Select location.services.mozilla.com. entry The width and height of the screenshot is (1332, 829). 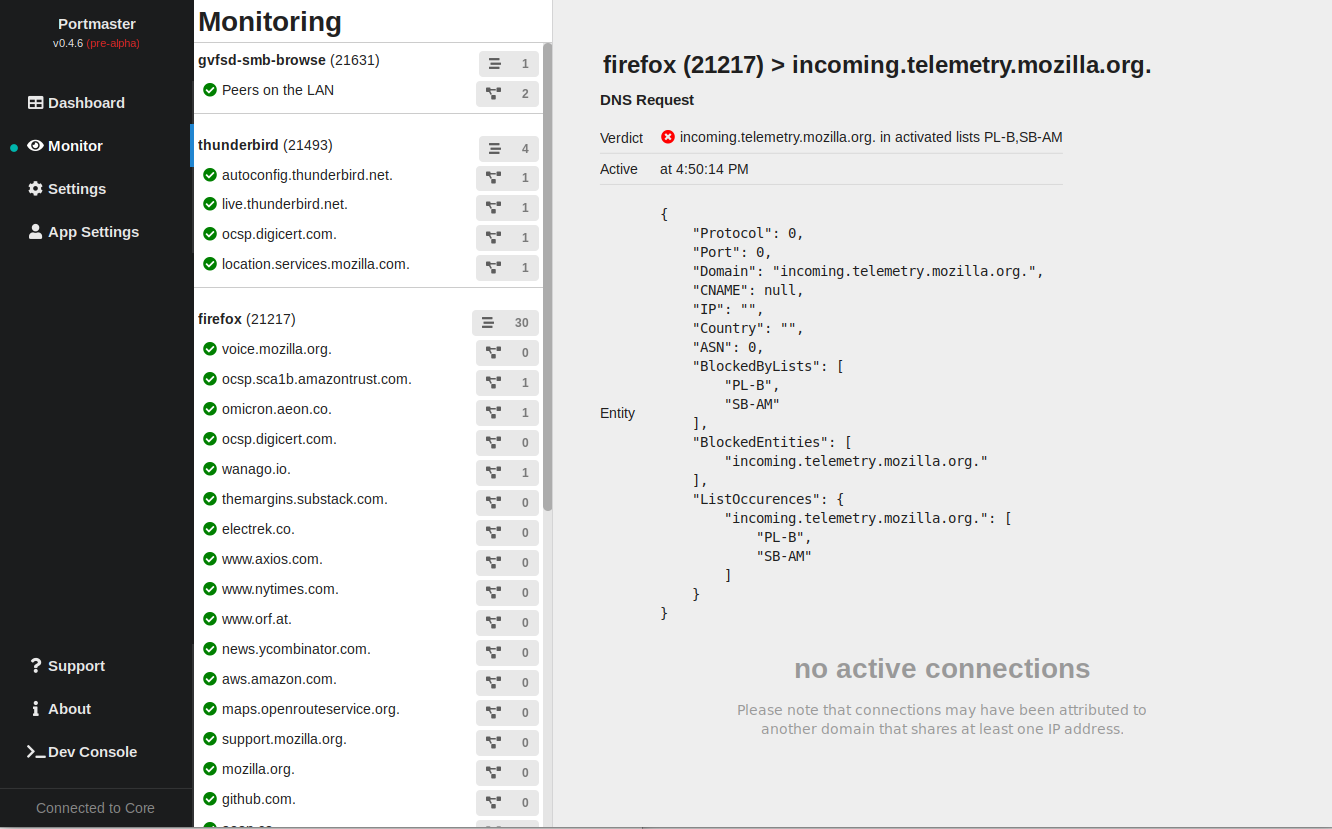pos(316,264)
